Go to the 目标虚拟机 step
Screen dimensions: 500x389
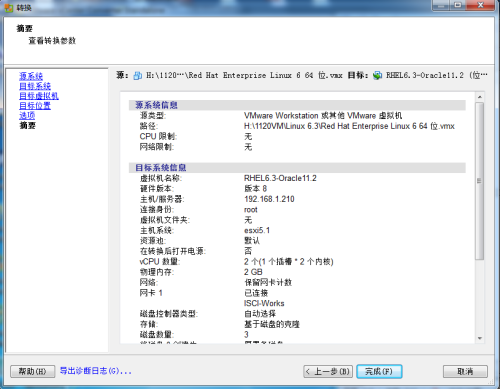pos(39,96)
